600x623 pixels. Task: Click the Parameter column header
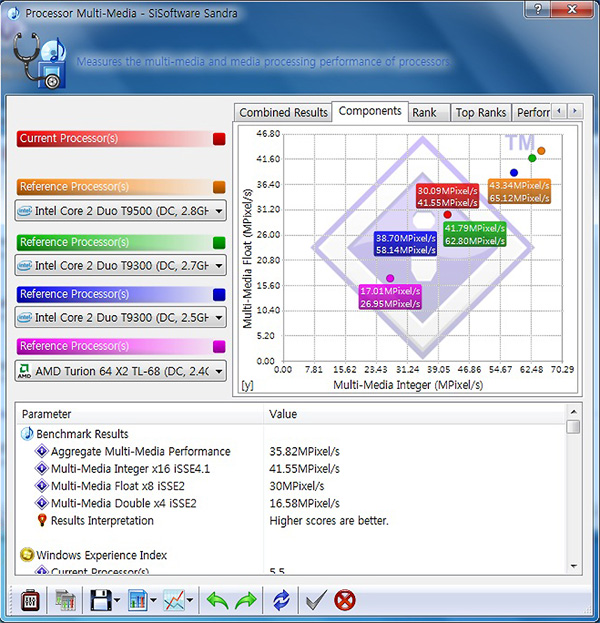point(140,414)
